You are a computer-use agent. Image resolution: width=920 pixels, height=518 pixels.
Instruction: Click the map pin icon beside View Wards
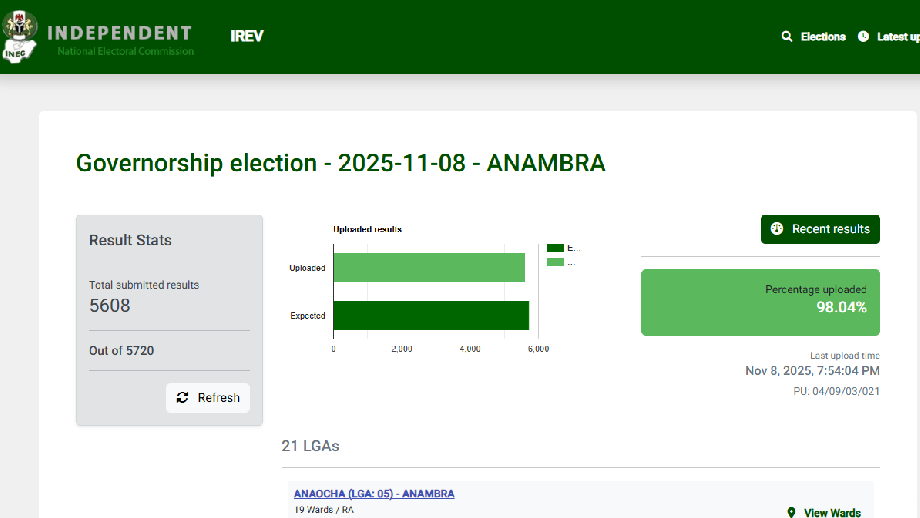791,513
